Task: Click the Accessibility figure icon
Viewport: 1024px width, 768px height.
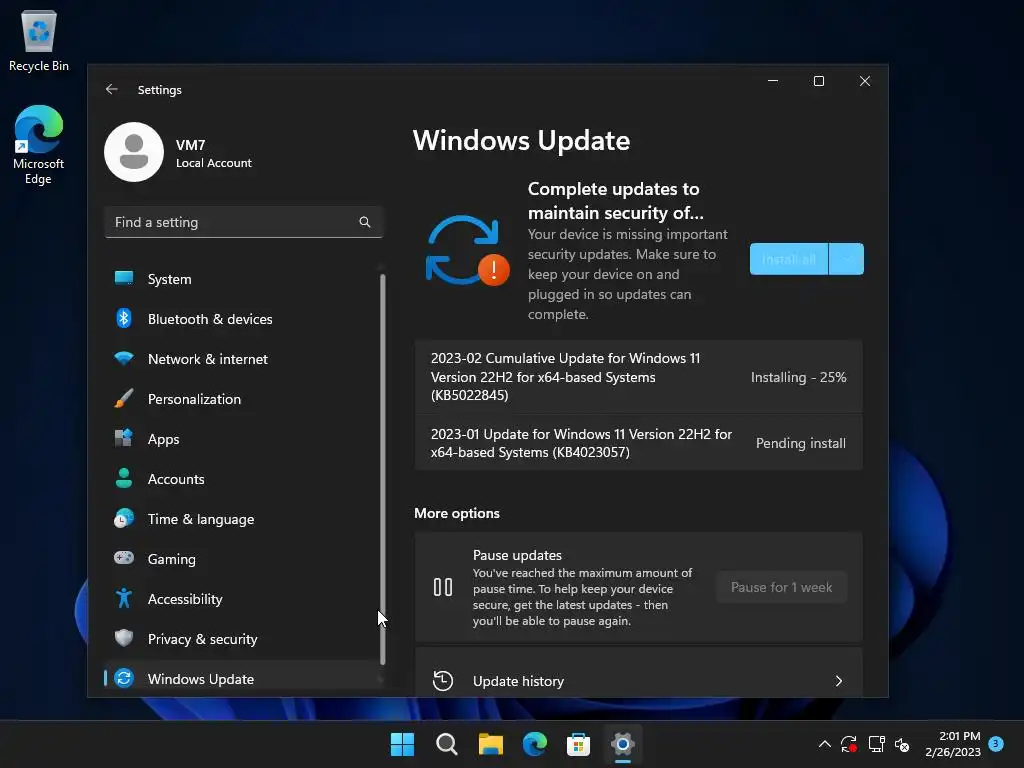Action: [x=123, y=598]
